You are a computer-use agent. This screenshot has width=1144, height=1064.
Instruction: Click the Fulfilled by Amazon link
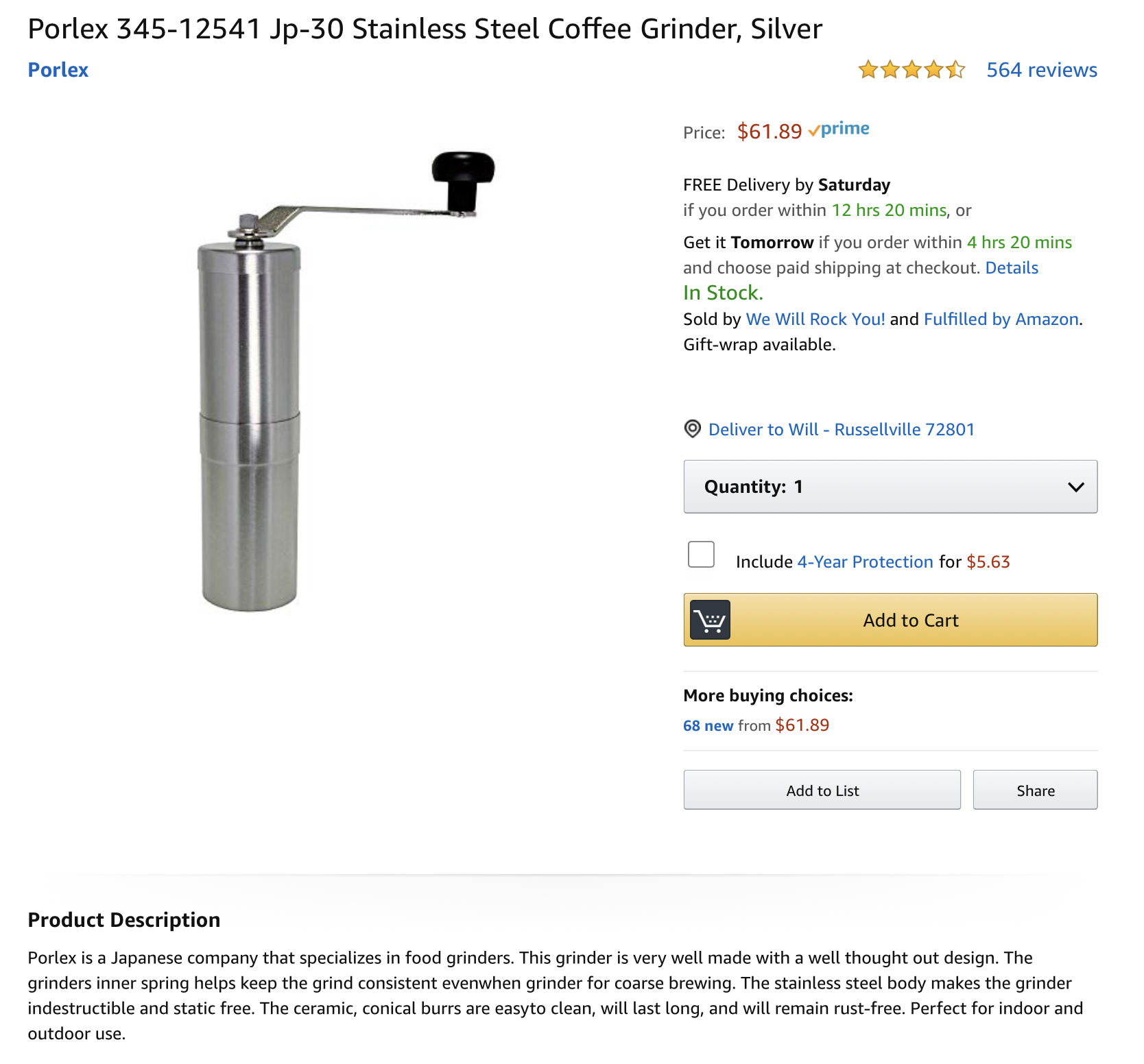click(1001, 319)
